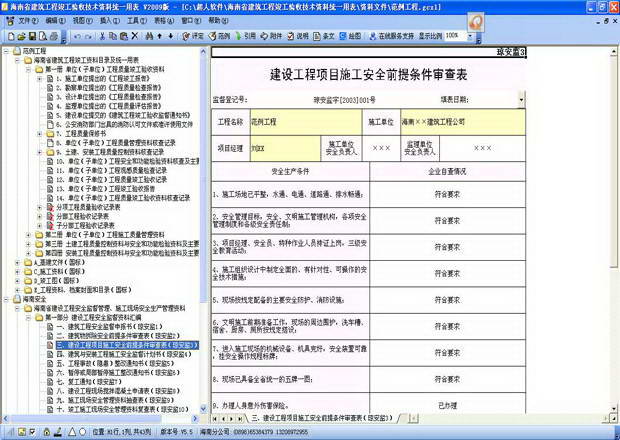
Task: Open the 帮助 menu
Action: coord(218,21)
